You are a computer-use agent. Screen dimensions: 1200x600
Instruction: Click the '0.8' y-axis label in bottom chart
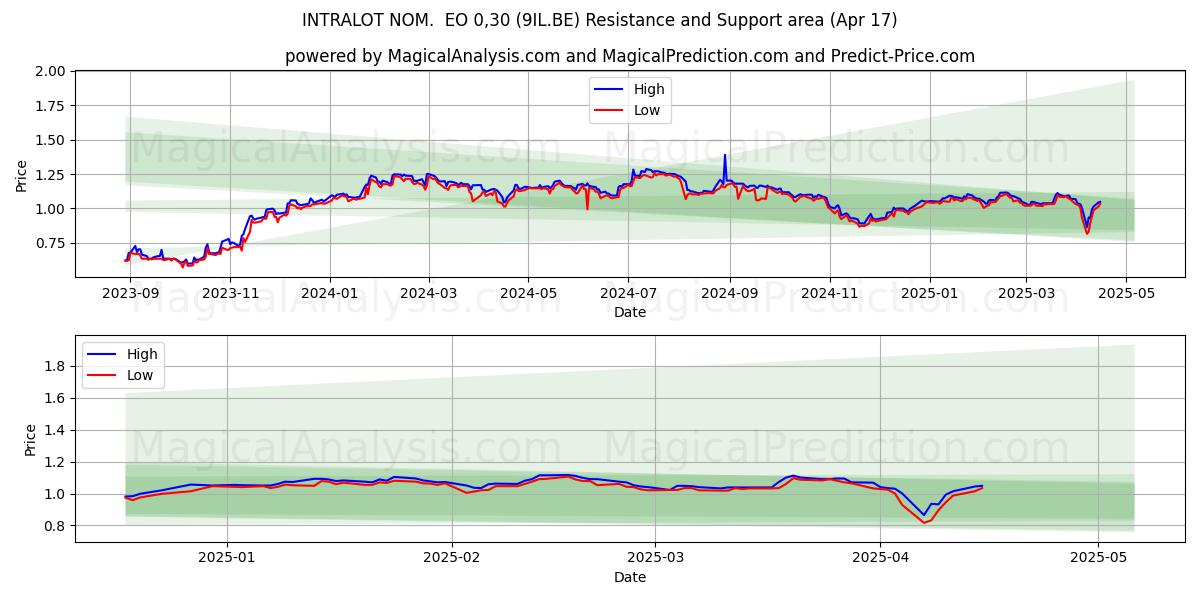tap(55, 526)
